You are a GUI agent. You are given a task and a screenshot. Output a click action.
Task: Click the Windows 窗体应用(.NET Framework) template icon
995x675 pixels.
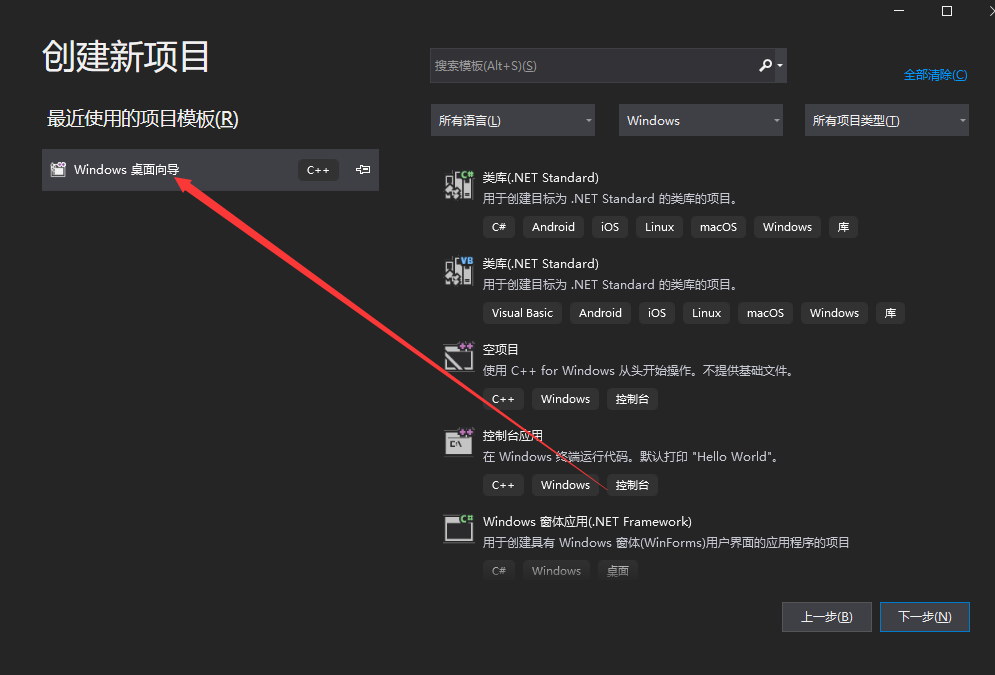(x=458, y=529)
